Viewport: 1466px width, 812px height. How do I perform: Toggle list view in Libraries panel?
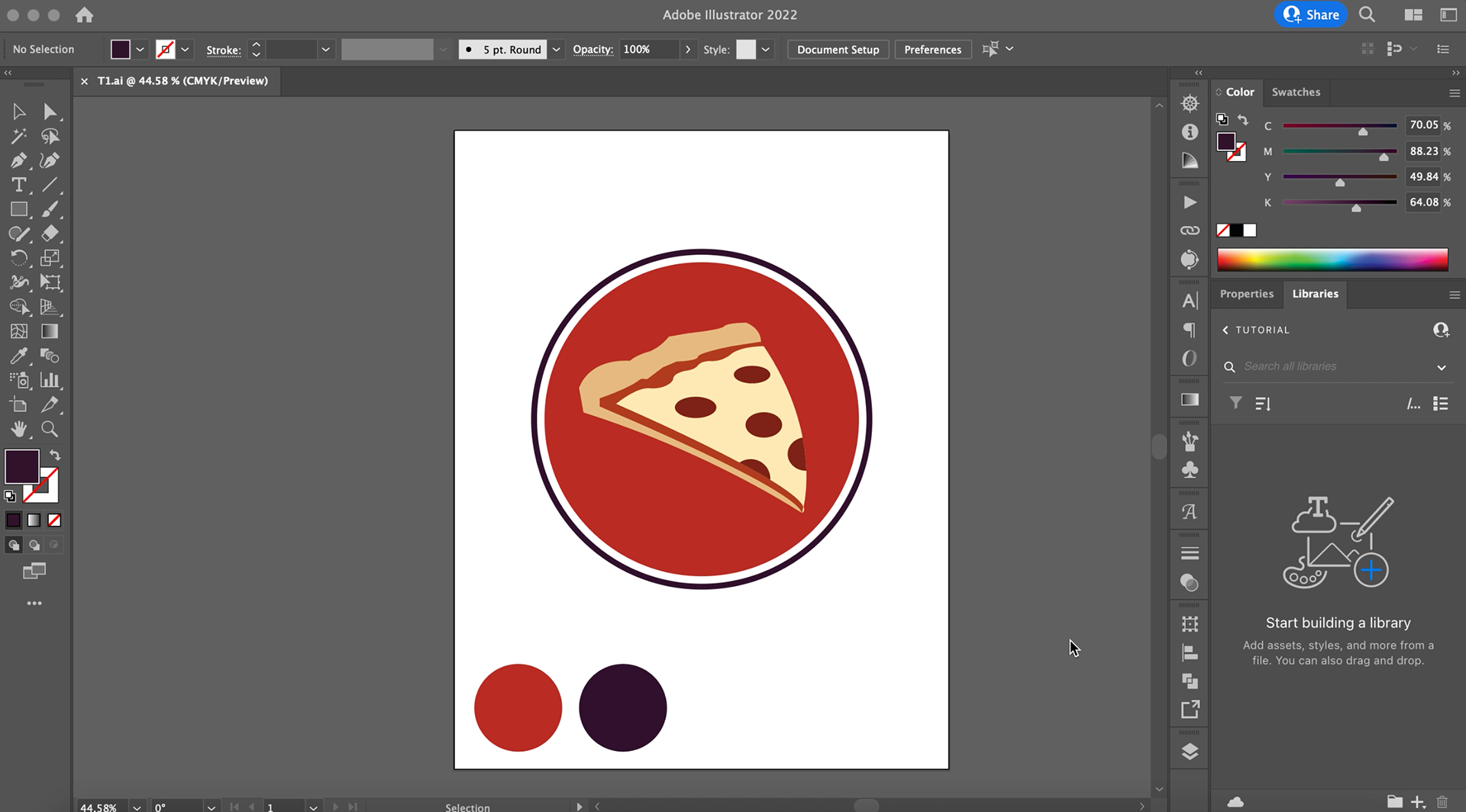click(x=1441, y=404)
